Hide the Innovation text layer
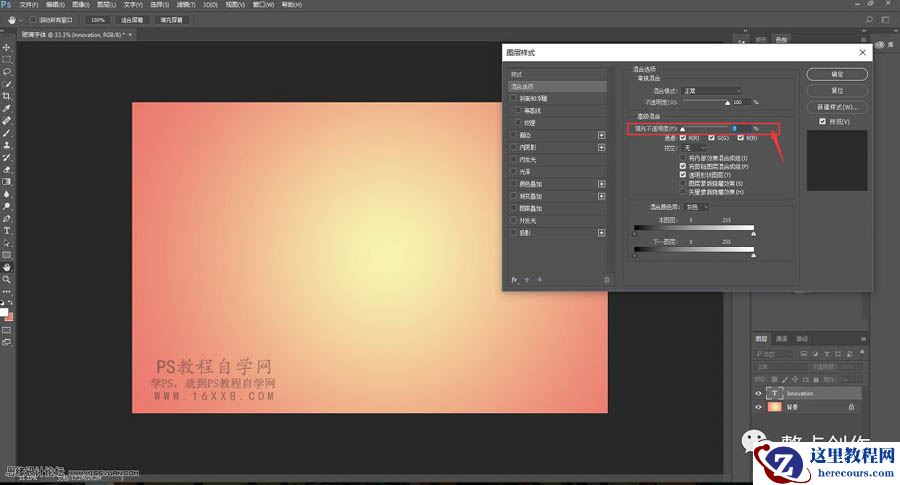900x485 pixels. pyautogui.click(x=758, y=394)
